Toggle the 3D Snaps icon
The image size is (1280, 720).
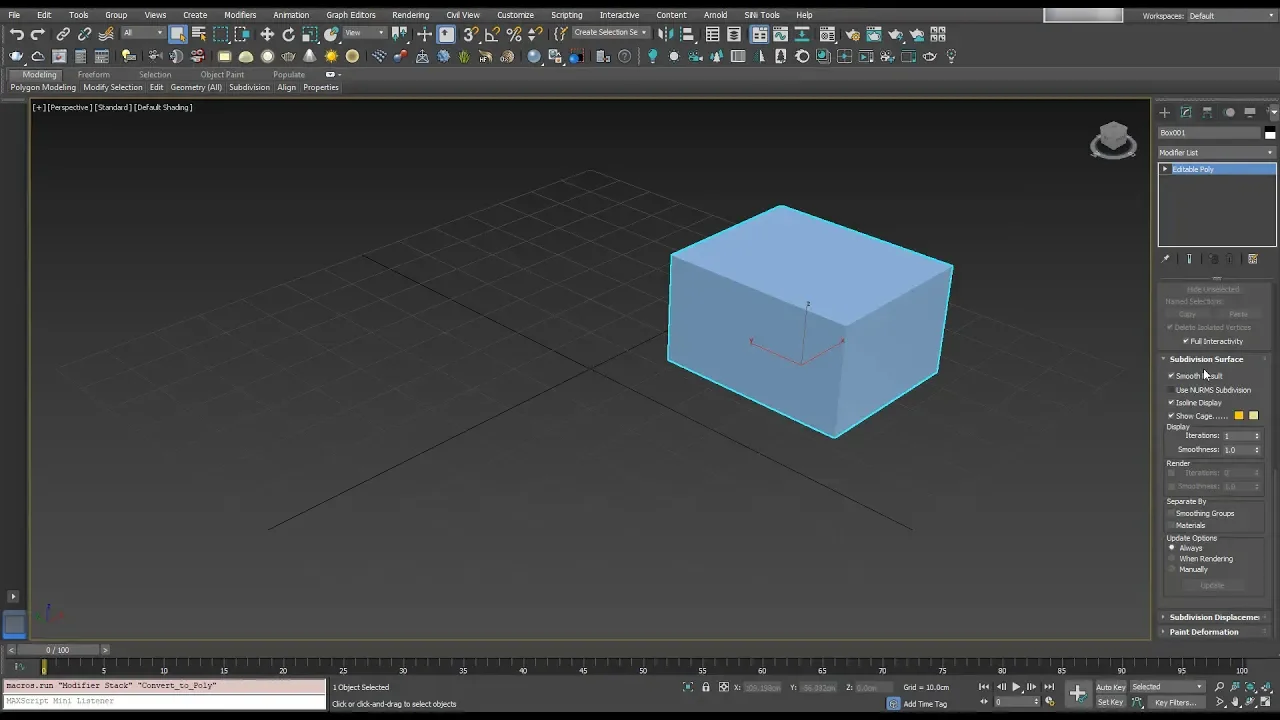pyautogui.click(x=470, y=34)
